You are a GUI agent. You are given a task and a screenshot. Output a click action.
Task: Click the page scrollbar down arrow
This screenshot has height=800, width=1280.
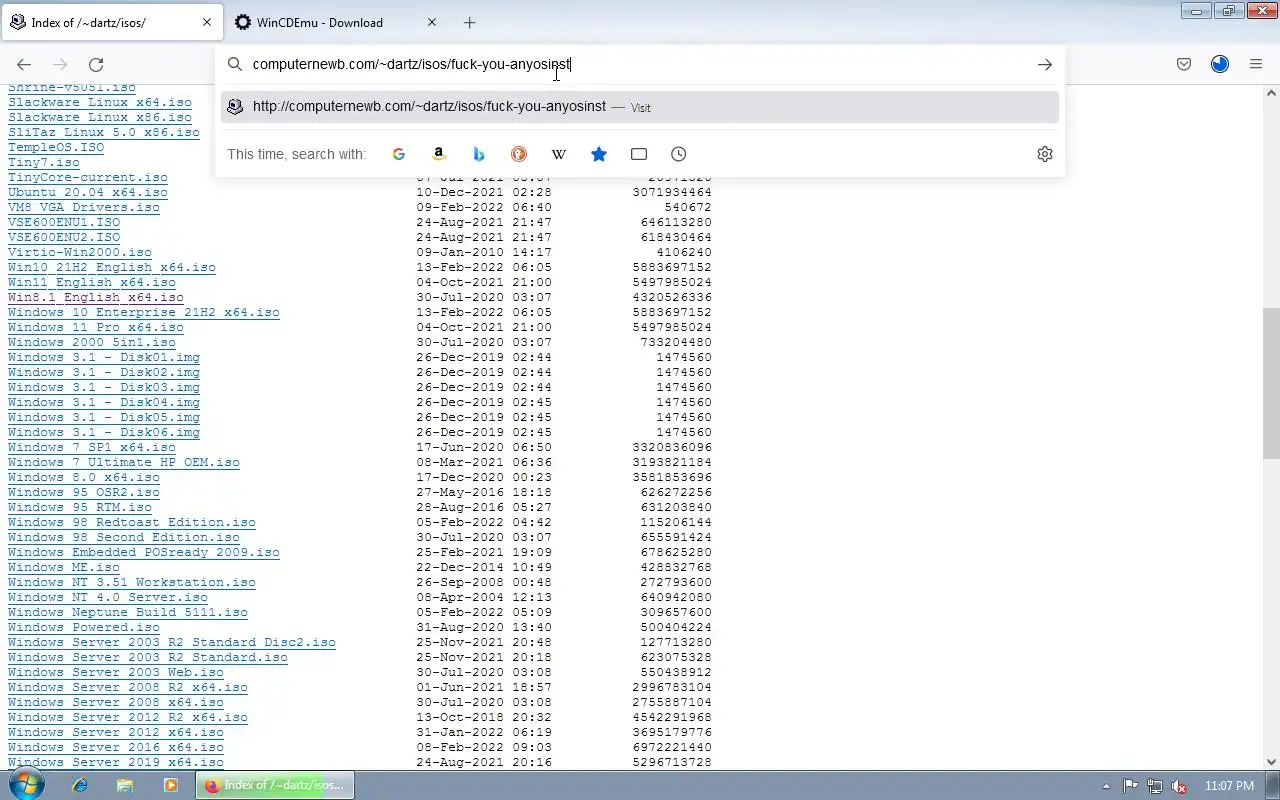(1271, 761)
